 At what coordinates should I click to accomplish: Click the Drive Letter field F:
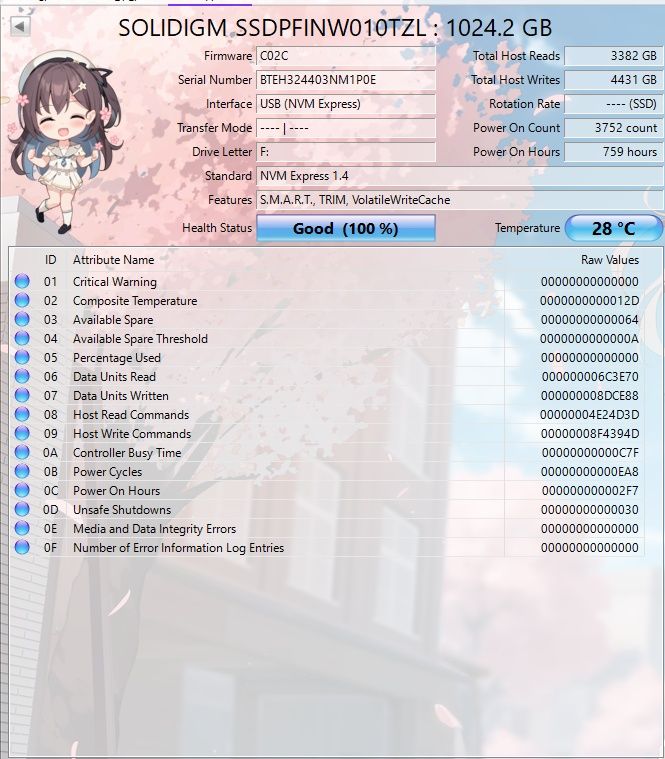pos(346,152)
